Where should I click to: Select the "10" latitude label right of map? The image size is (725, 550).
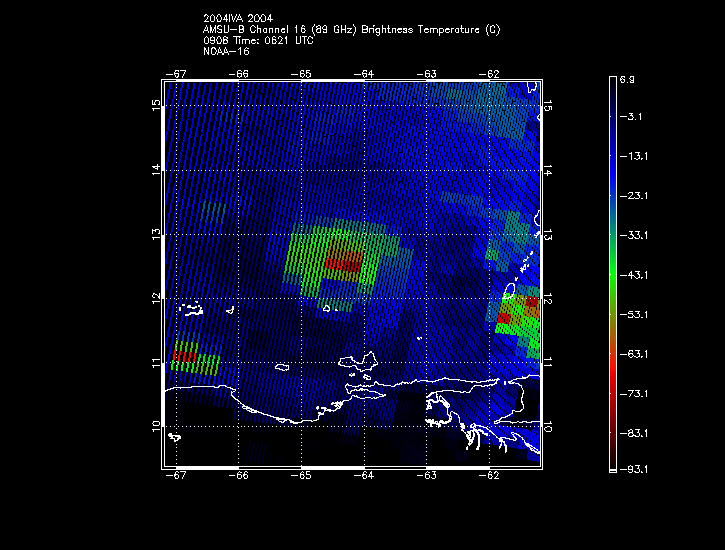click(x=548, y=427)
